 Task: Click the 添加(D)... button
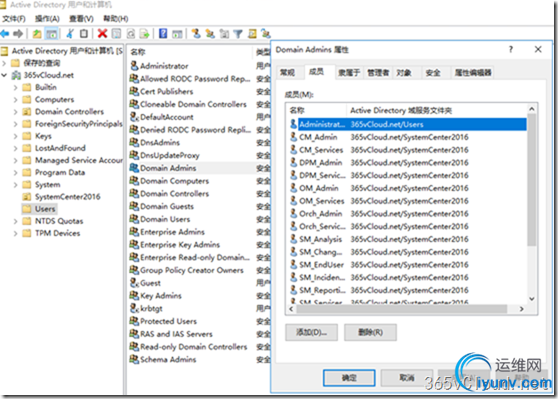tap(311, 332)
